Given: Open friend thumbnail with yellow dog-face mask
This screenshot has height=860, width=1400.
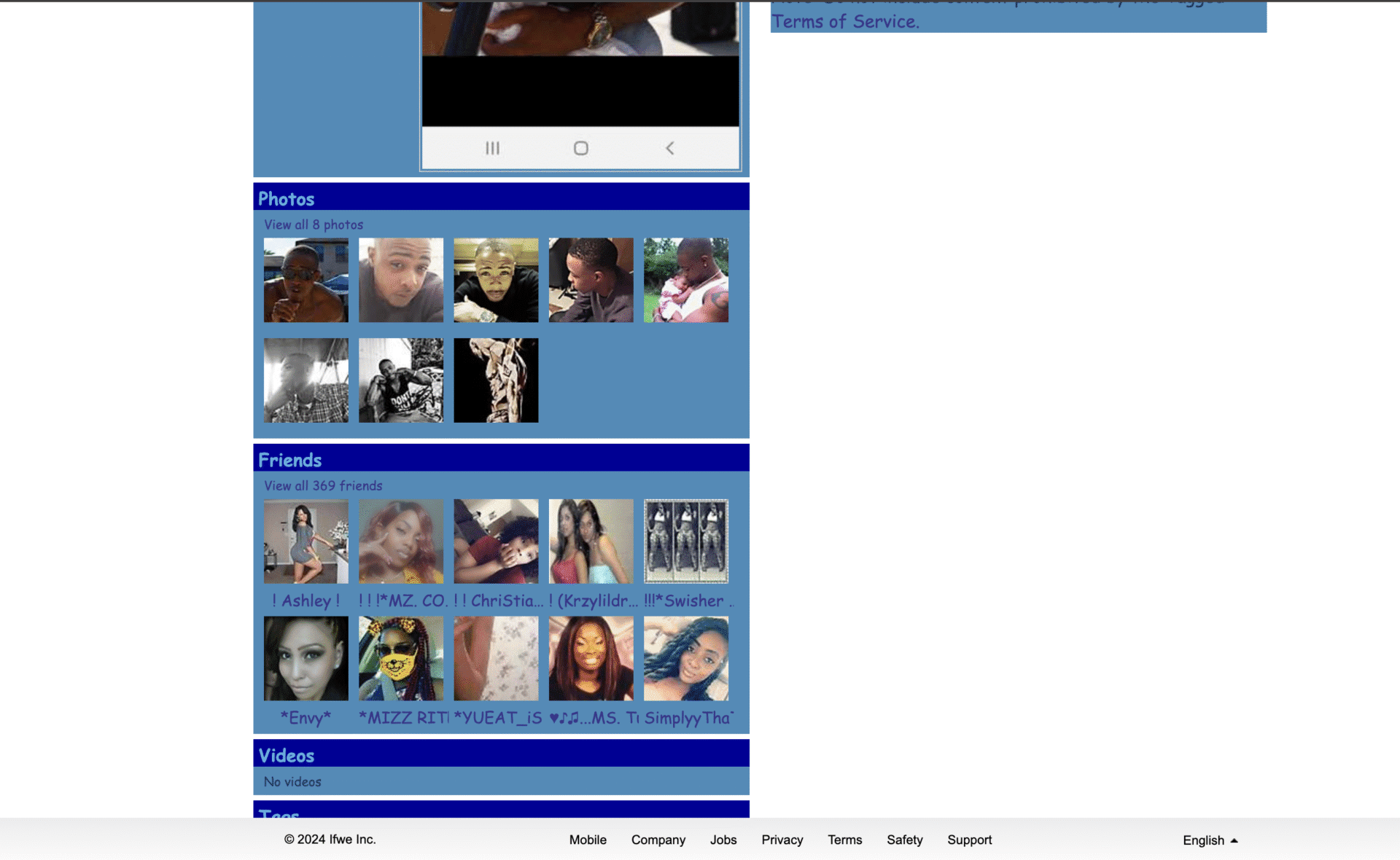Looking at the screenshot, I should point(400,658).
